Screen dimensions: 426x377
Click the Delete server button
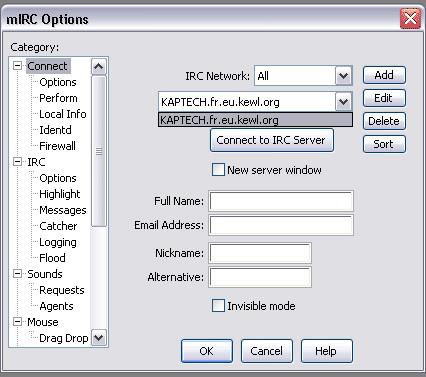[x=384, y=121]
